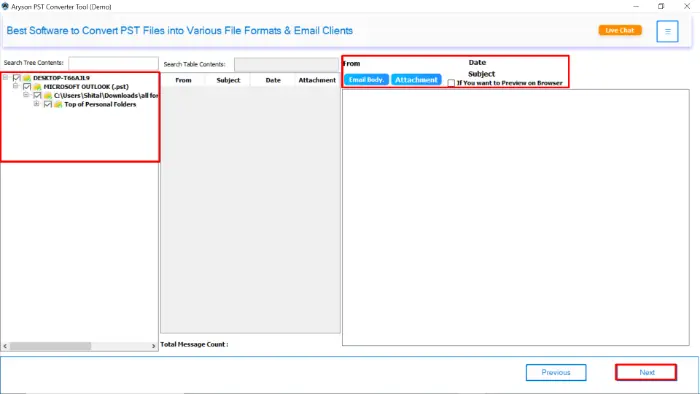The width and height of the screenshot is (700, 394).
Task: Click in Search Table Contents field
Action: coord(286,64)
